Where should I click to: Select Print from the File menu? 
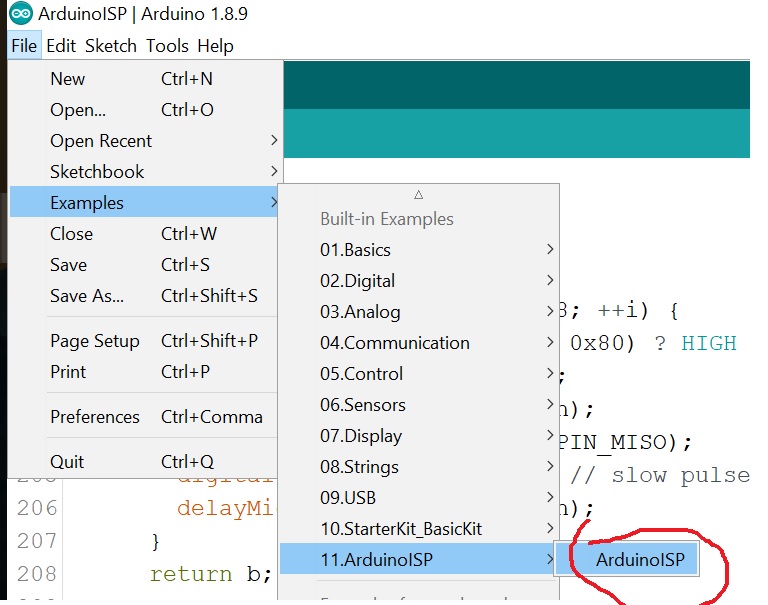(68, 372)
